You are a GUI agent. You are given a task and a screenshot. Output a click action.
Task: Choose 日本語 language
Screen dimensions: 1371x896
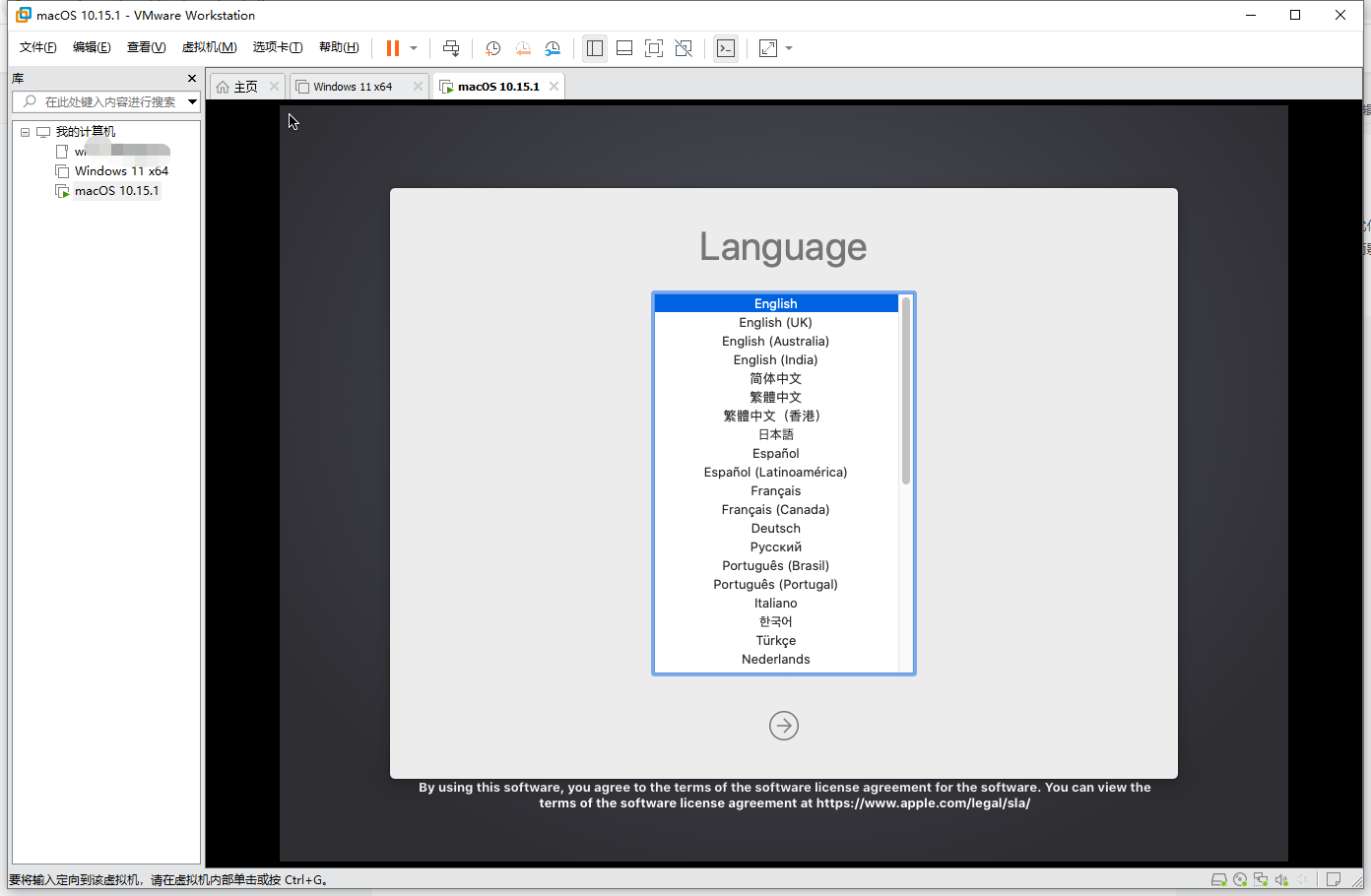click(776, 434)
